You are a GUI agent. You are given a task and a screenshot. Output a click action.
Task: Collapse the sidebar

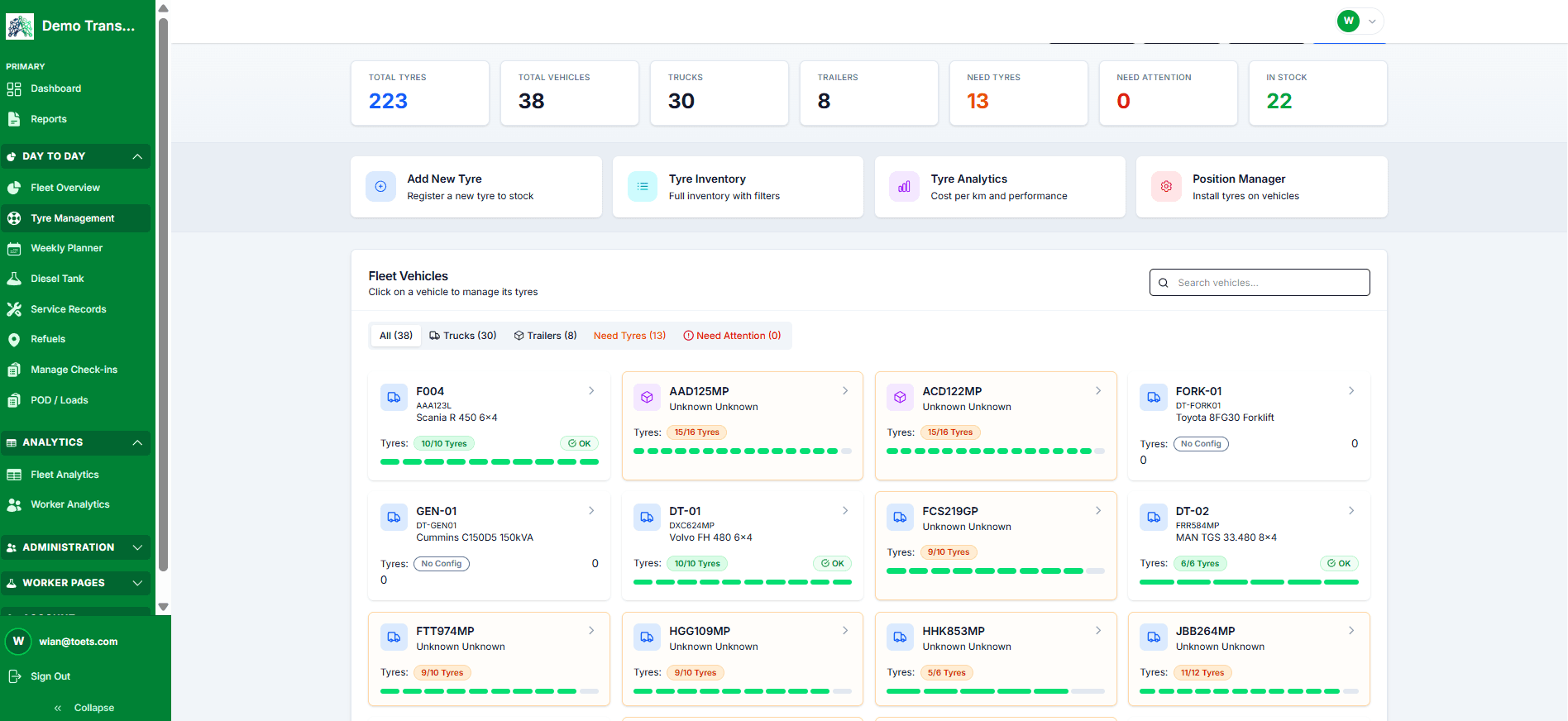[x=85, y=708]
